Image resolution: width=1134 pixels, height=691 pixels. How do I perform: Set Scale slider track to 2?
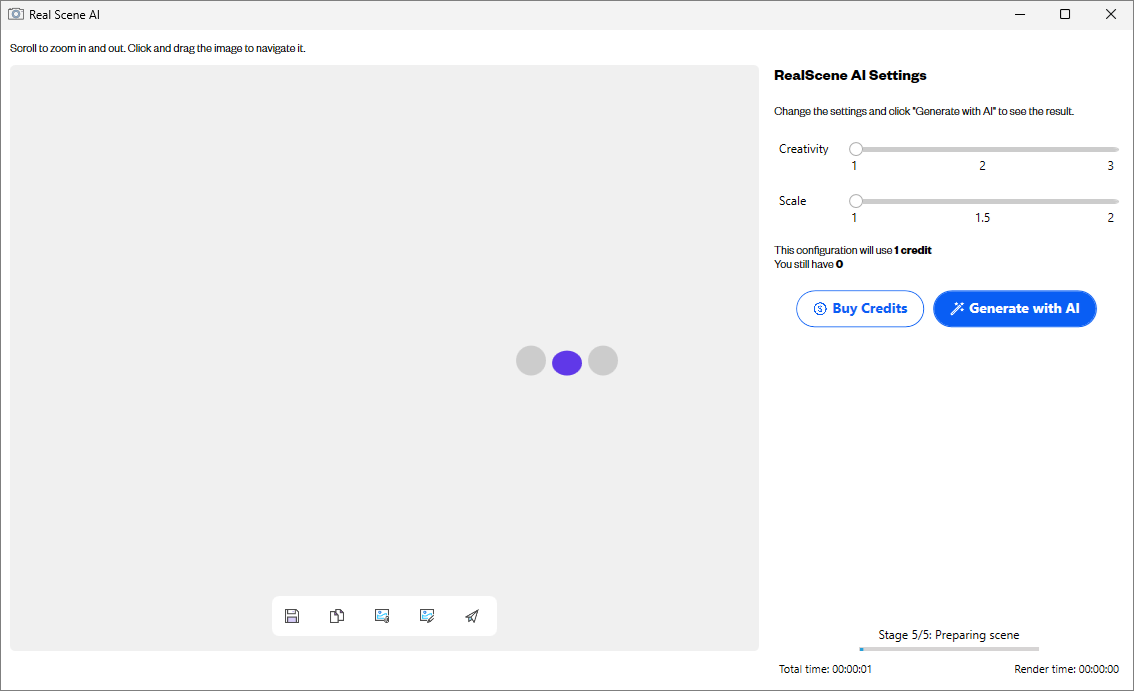pos(1111,201)
